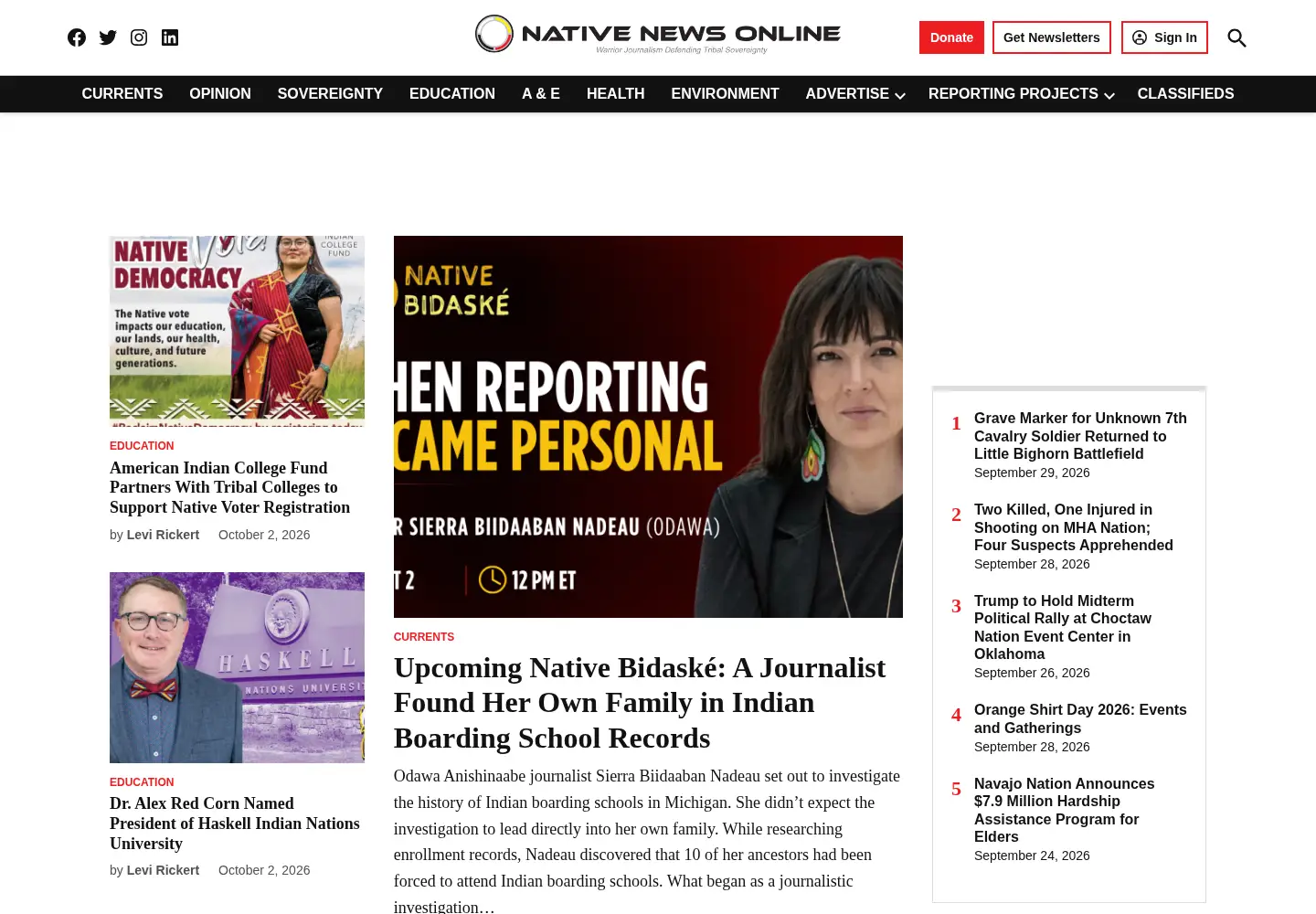Screen dimensions: 1316x914
Task: Open the Trump Midterm Political Rally story
Action: coord(1063,627)
